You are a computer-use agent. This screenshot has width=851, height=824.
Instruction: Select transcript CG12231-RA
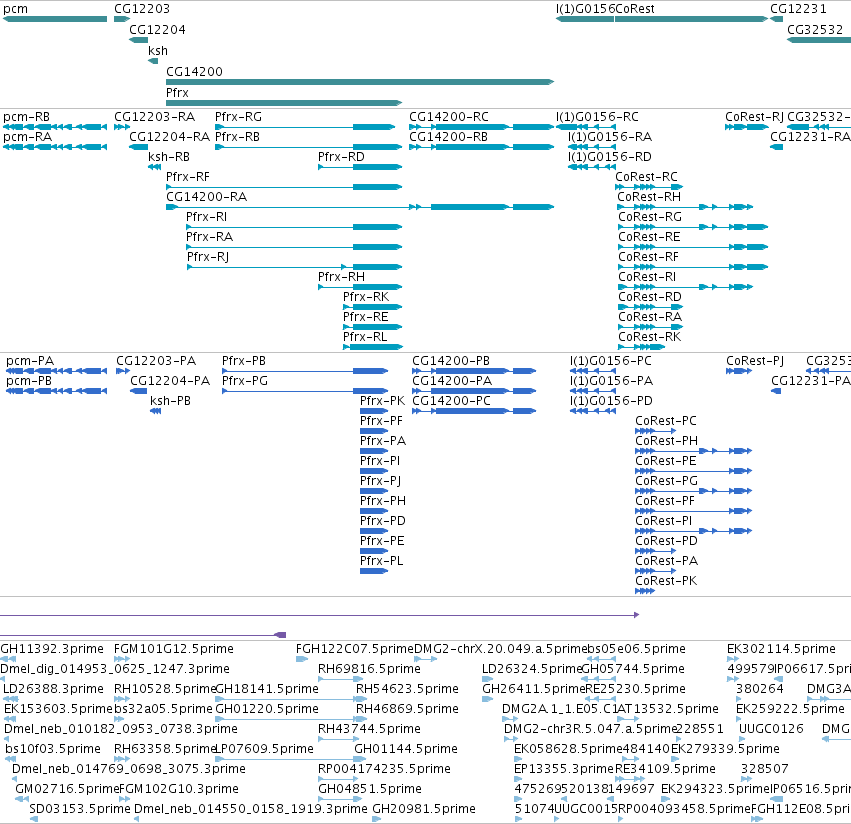pyautogui.click(x=777, y=147)
